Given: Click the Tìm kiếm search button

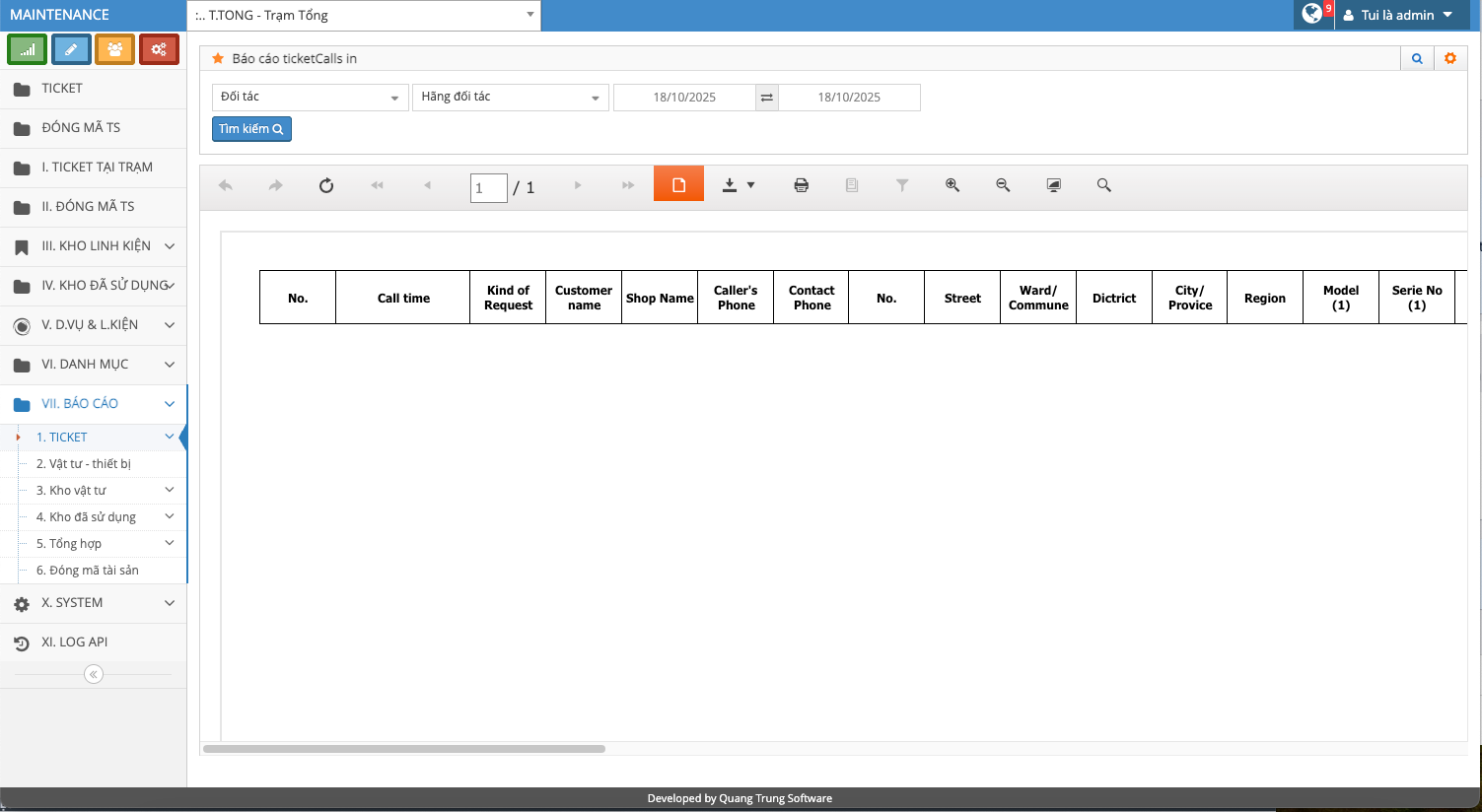Looking at the screenshot, I should tap(251, 129).
